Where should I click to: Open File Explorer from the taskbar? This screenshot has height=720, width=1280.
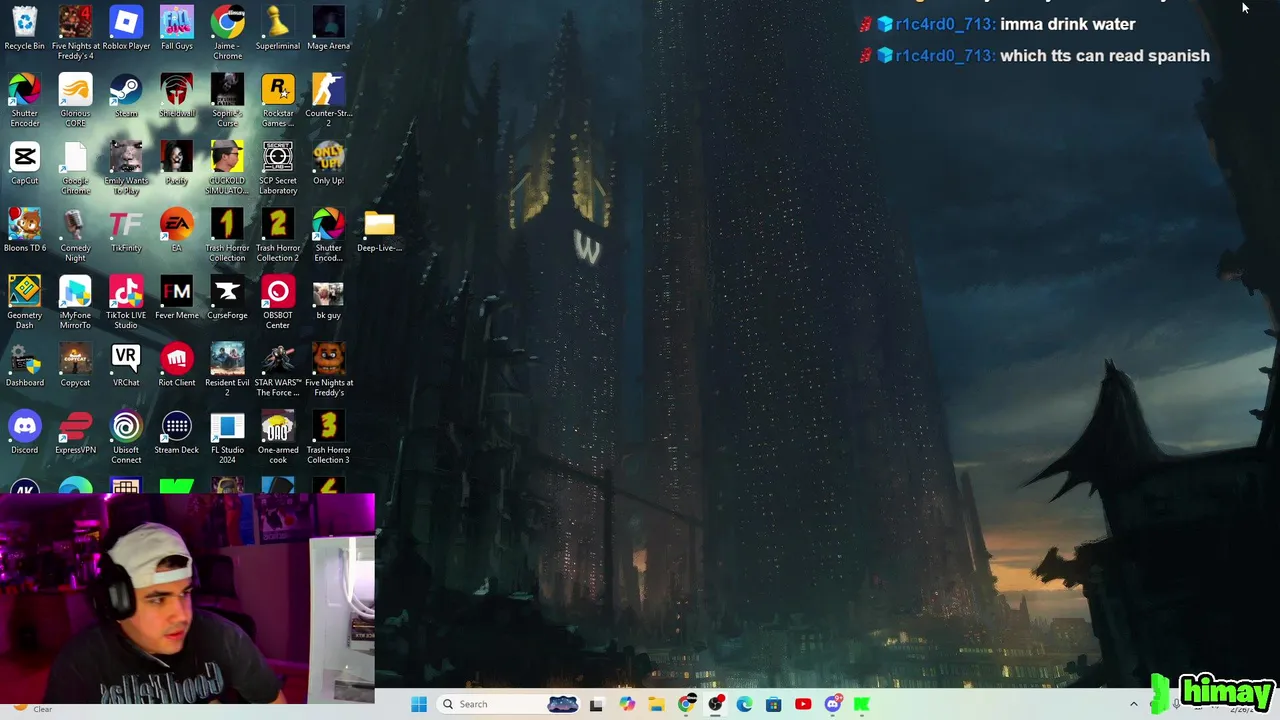[x=656, y=704]
